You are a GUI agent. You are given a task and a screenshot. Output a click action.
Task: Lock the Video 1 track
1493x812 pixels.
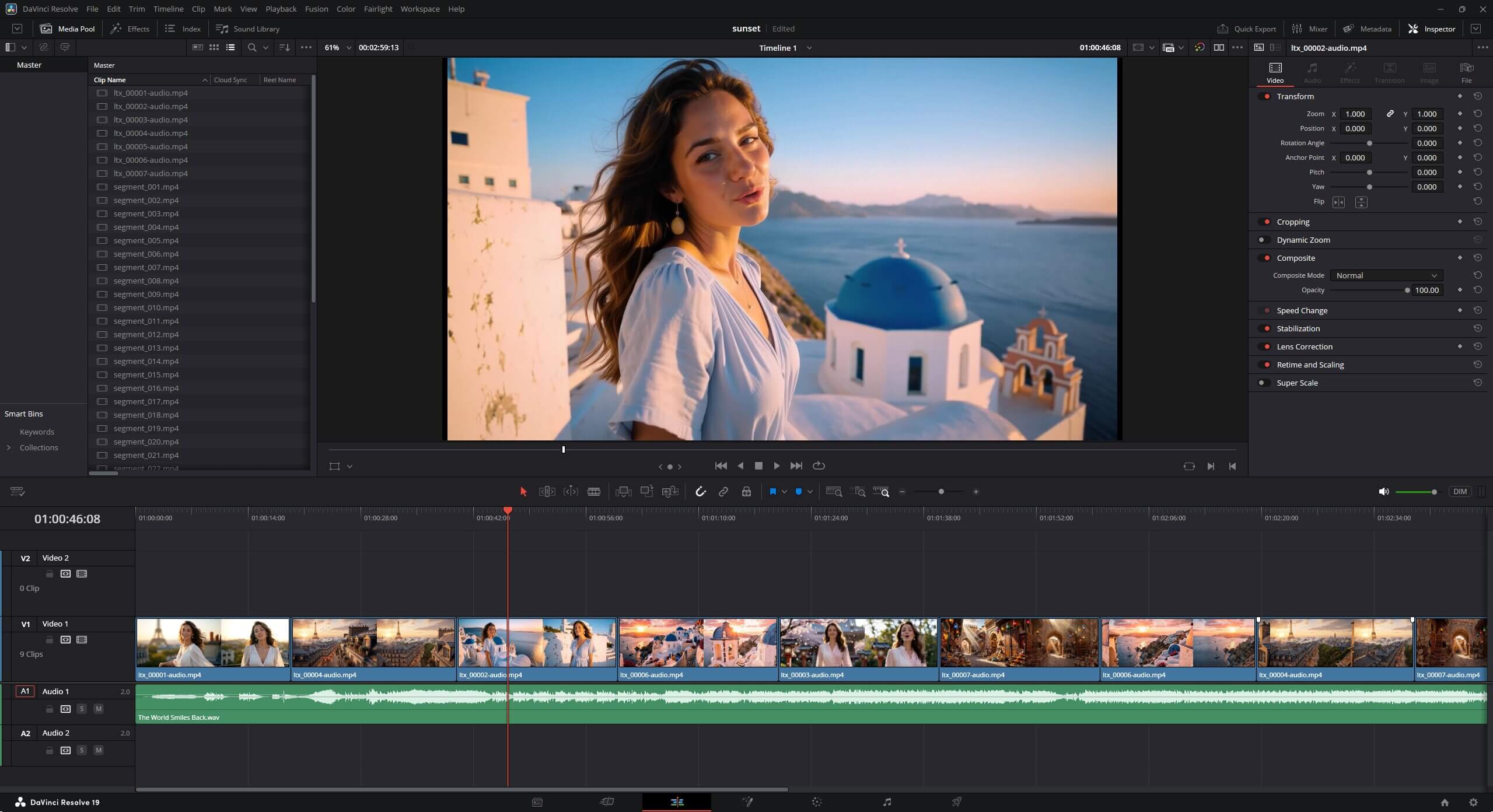50,640
